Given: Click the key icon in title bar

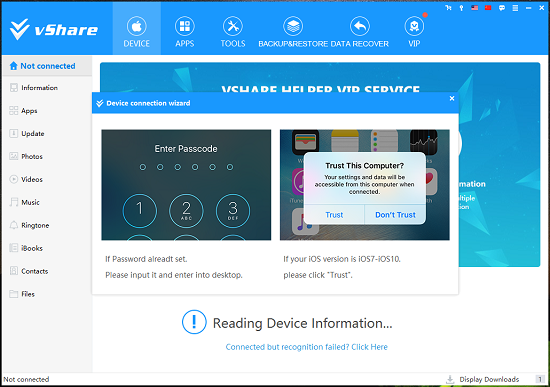Looking at the screenshot, I should point(461,8).
